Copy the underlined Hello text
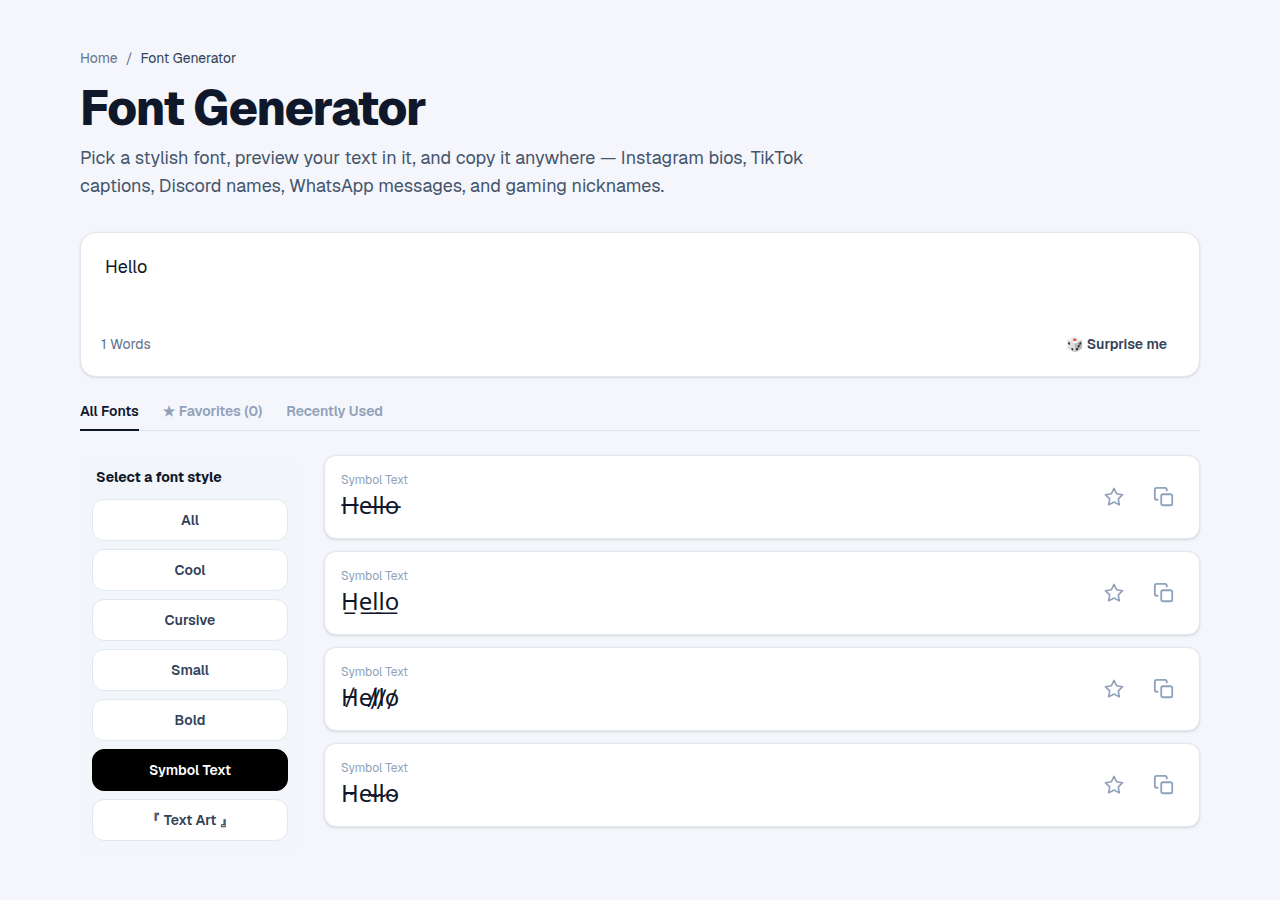This screenshot has width=1280, height=900. 1163,593
